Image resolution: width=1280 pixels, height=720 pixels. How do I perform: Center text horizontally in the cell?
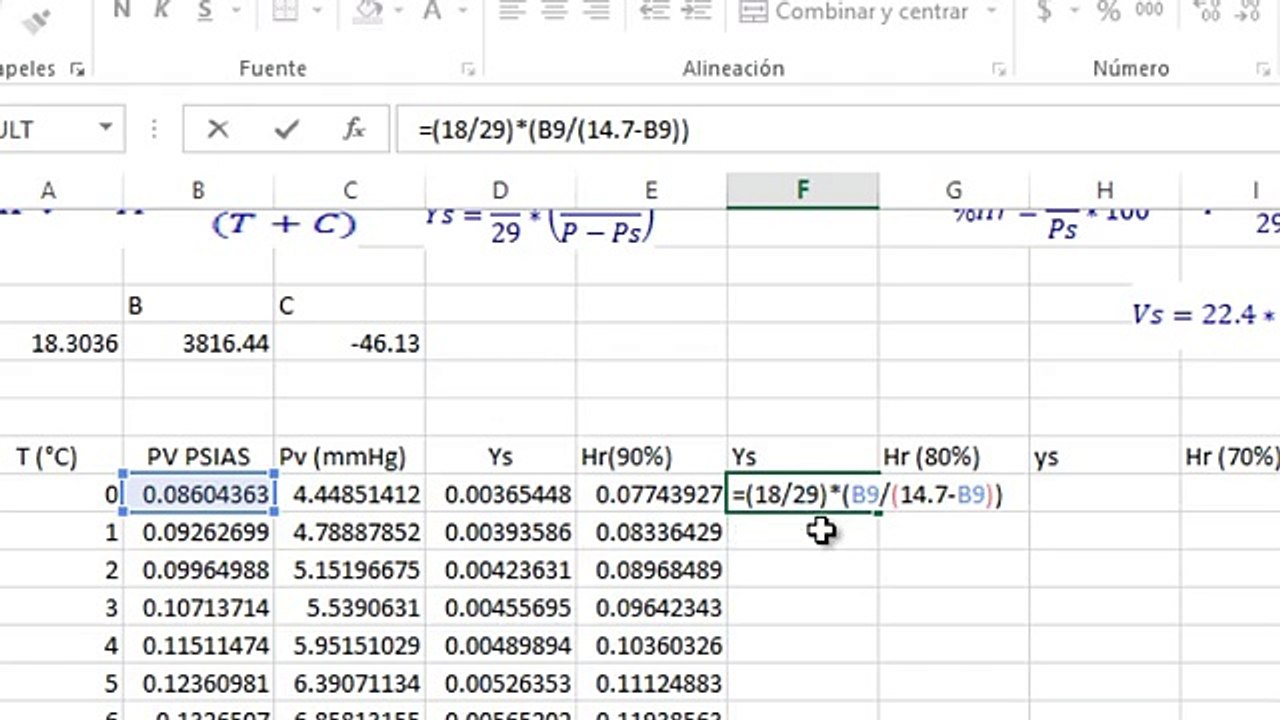tap(554, 11)
